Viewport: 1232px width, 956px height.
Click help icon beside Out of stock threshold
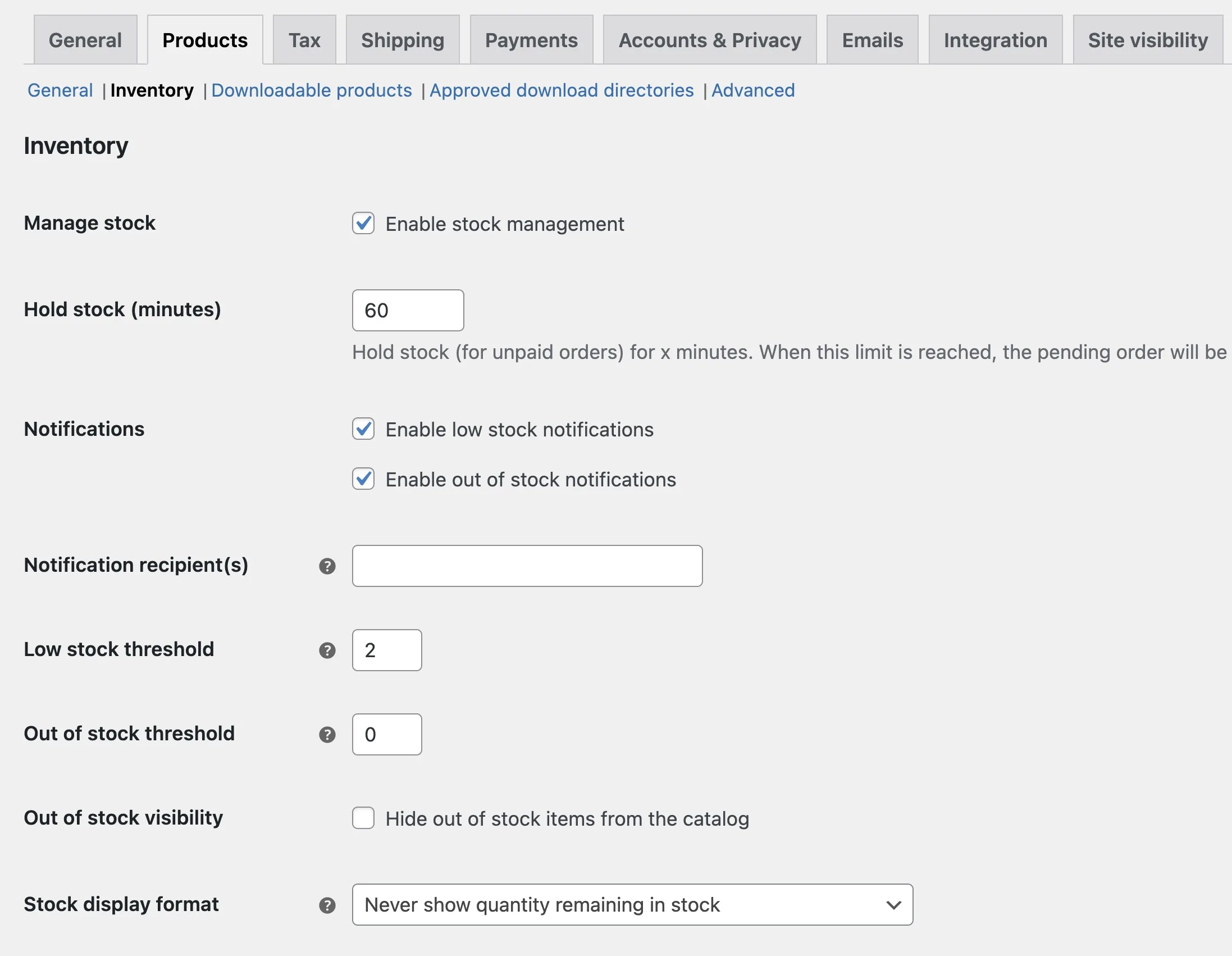point(327,734)
